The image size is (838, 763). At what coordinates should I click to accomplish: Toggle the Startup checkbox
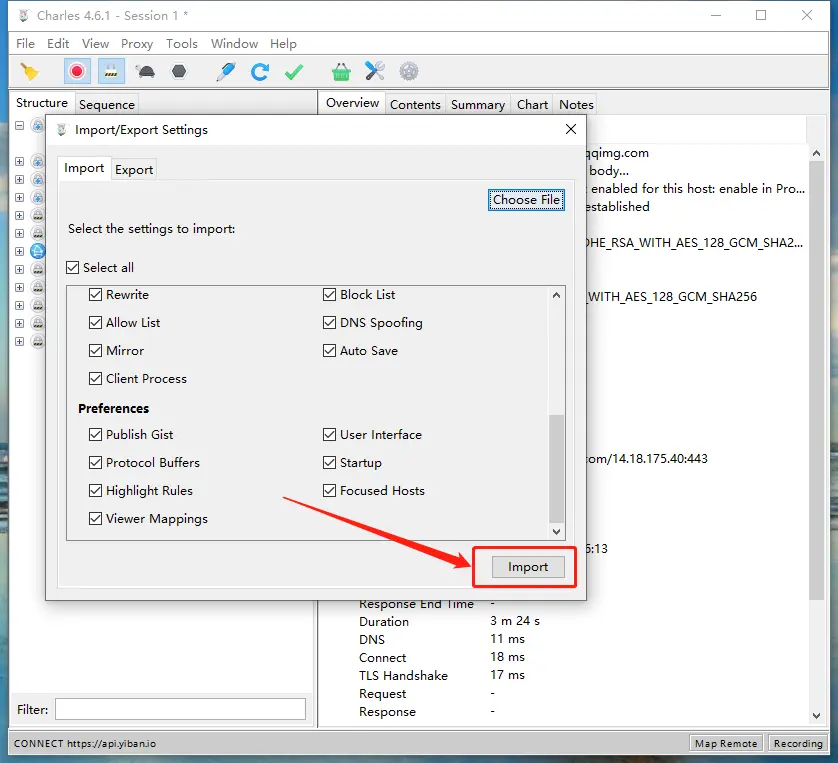pyautogui.click(x=329, y=462)
